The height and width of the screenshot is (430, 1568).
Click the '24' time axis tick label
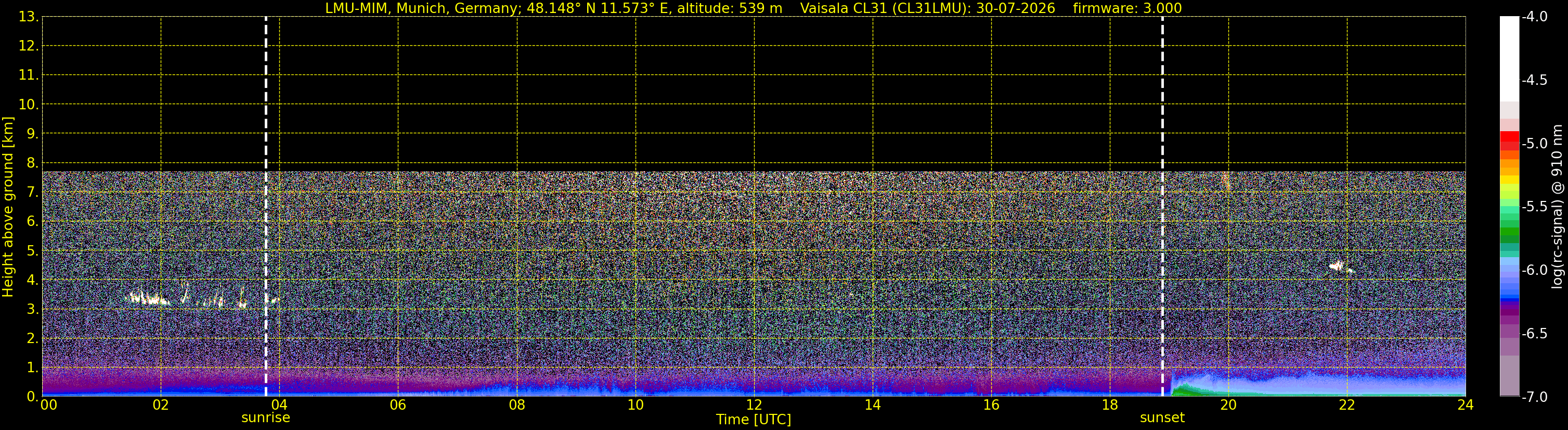tap(1466, 405)
